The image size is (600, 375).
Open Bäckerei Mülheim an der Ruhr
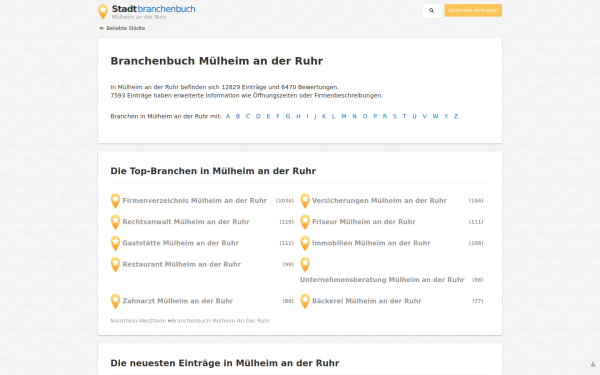click(367, 301)
